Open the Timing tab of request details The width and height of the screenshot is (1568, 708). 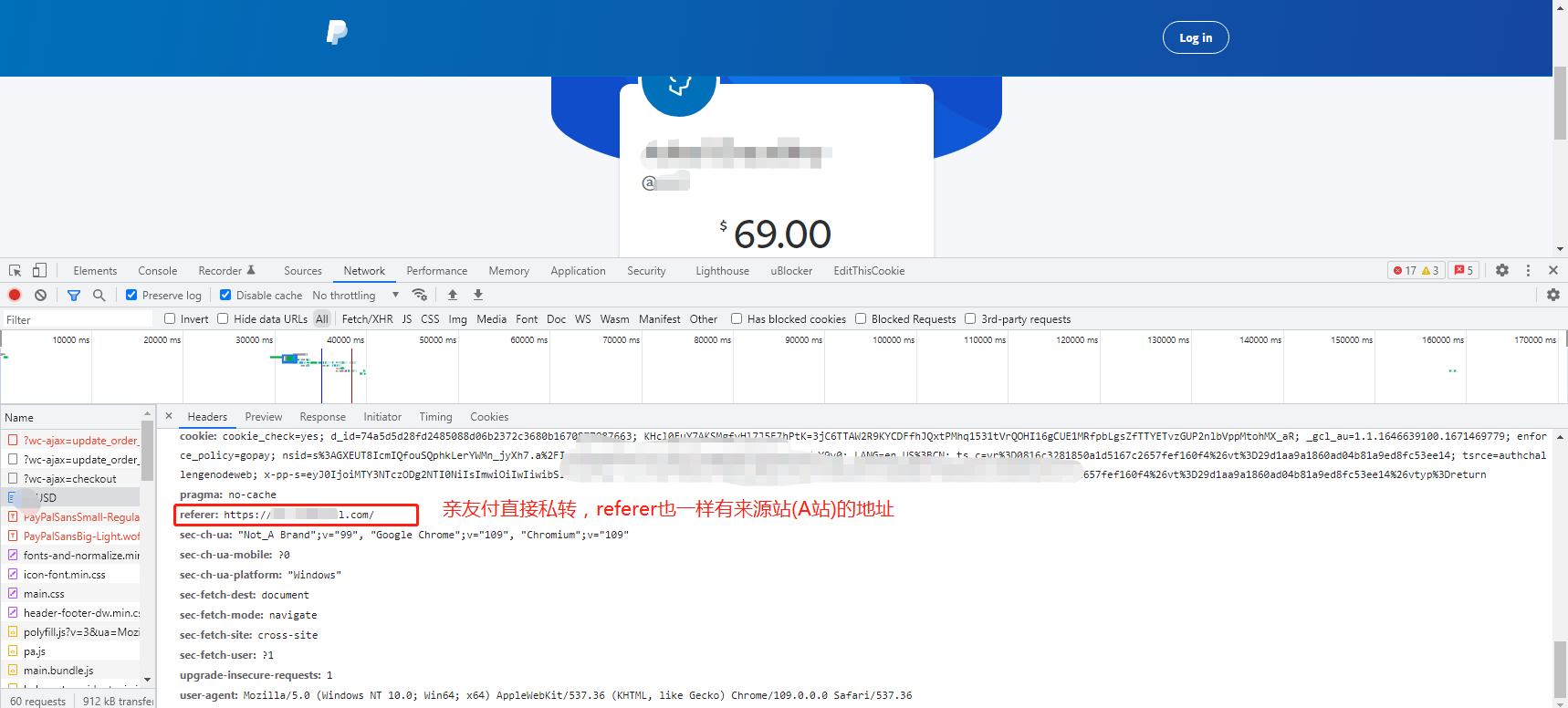coord(436,417)
